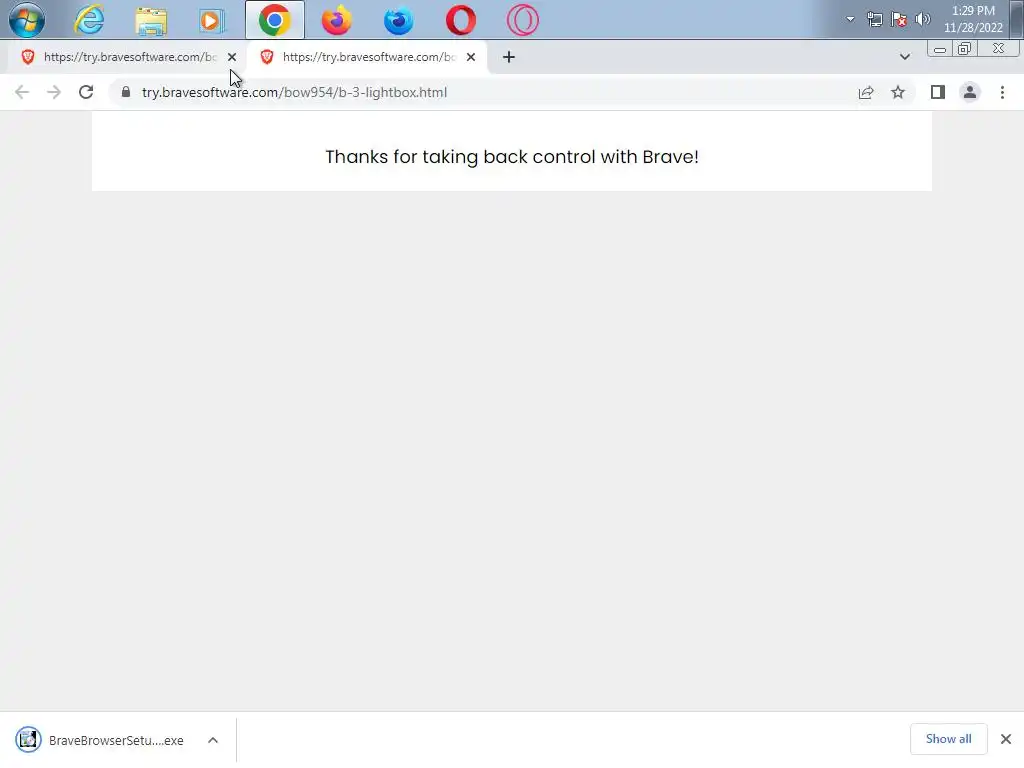Click the volume speaker tray icon

[x=922, y=19]
